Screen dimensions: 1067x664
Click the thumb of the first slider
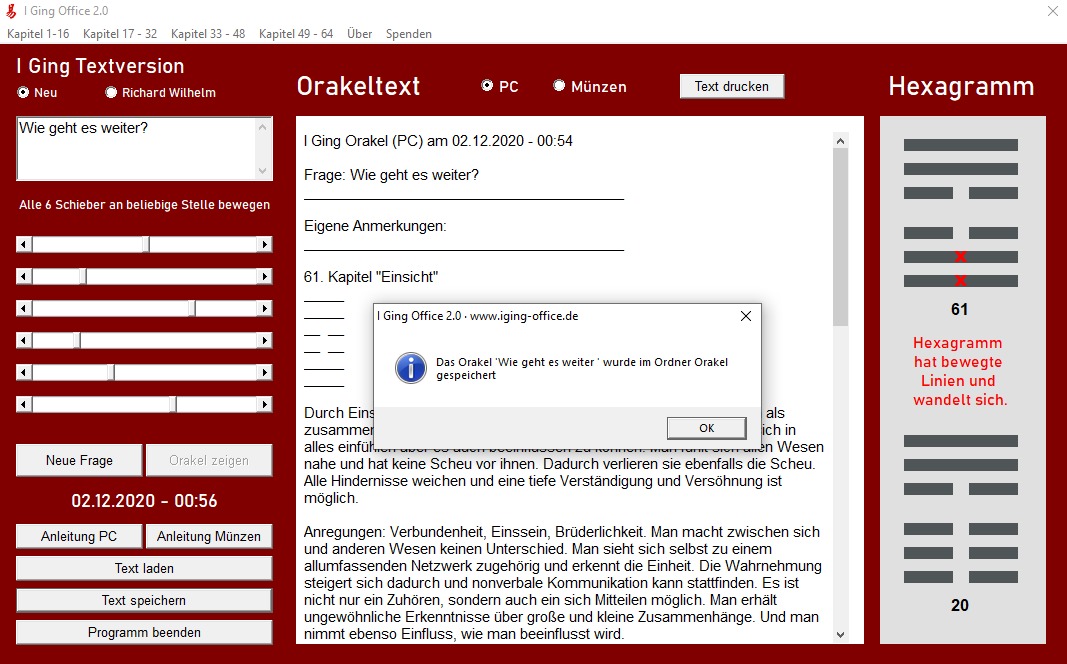click(146, 244)
